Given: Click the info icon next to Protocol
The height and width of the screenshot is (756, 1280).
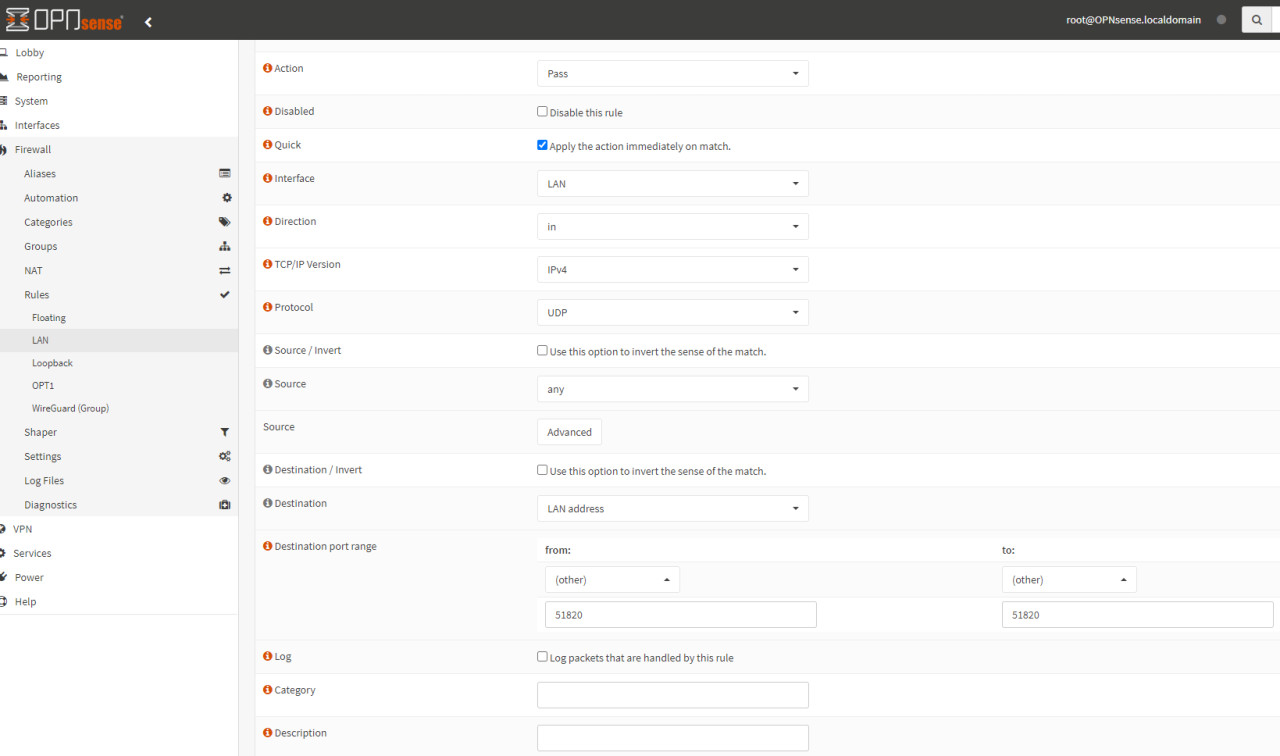Looking at the screenshot, I should [x=267, y=307].
